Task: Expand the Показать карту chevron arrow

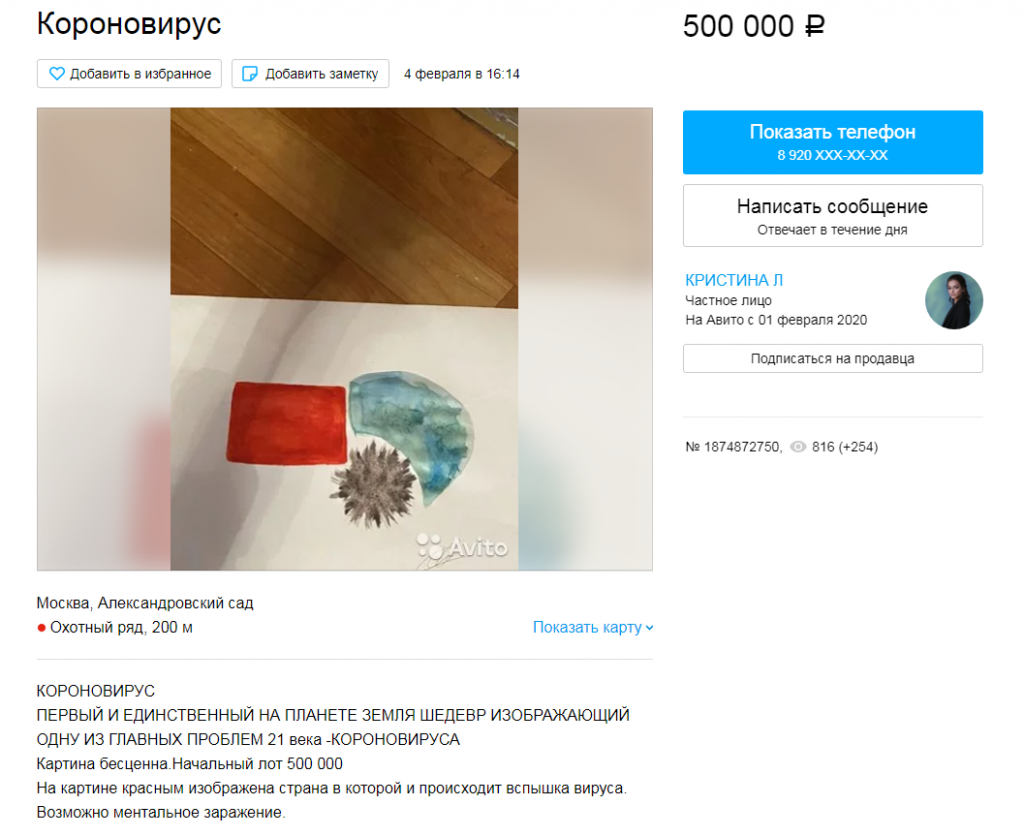Action: (x=649, y=628)
